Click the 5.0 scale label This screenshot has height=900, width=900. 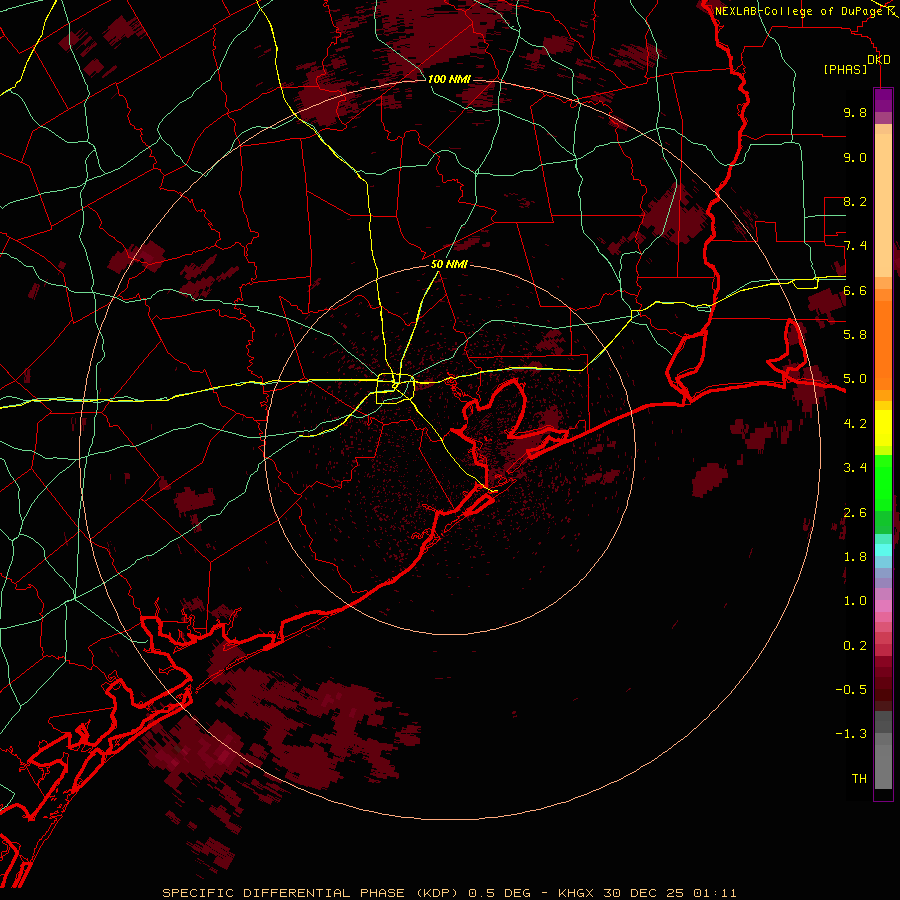click(x=855, y=379)
